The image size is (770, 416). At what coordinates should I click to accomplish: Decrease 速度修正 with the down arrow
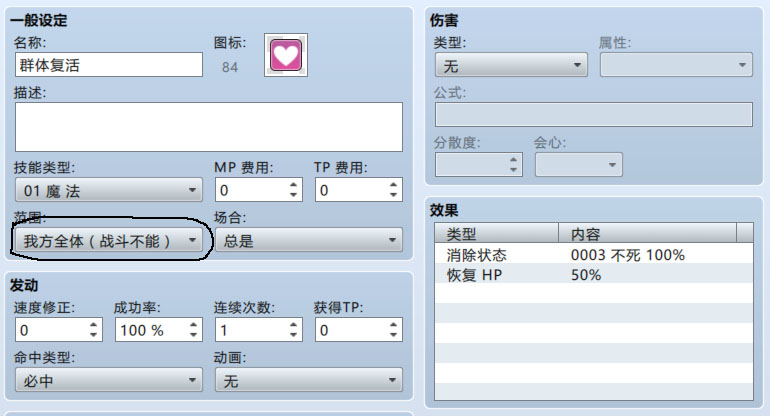[94, 335]
